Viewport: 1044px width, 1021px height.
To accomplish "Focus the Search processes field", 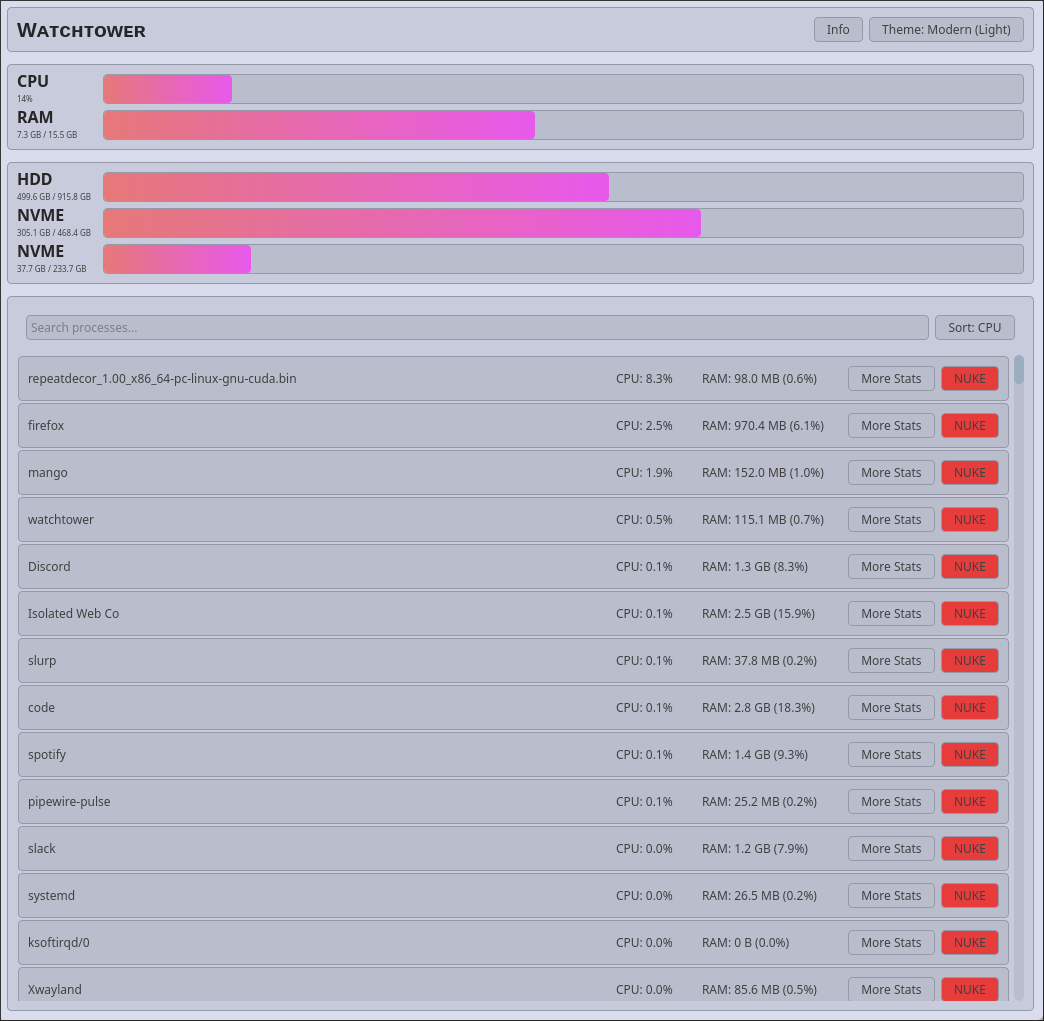I will click(x=477, y=328).
